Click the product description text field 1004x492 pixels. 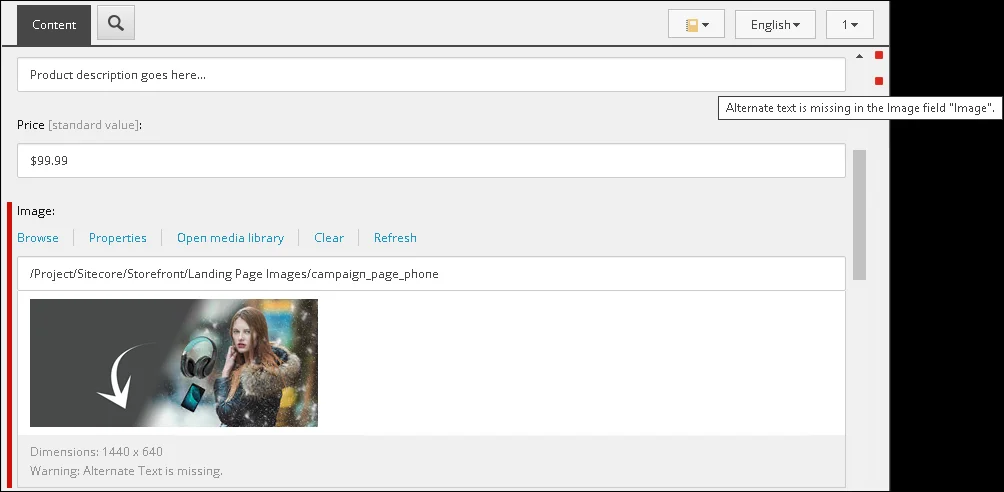click(x=431, y=75)
